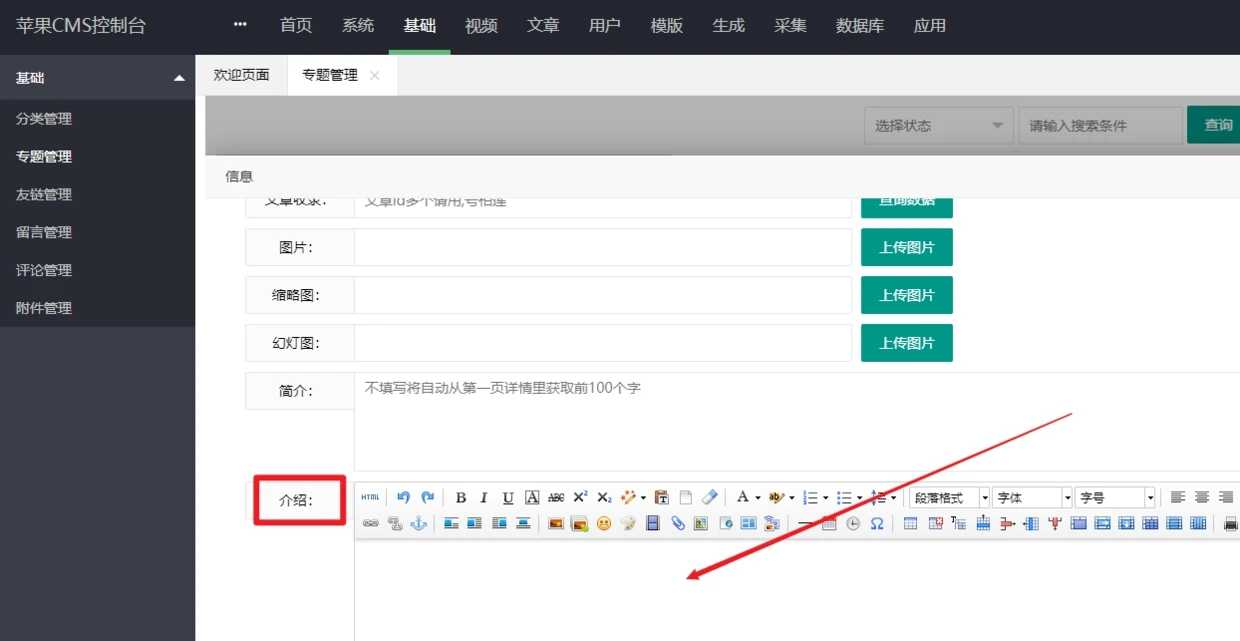The height and width of the screenshot is (641, 1240).
Task: Open the font color picker
Action: point(742,498)
